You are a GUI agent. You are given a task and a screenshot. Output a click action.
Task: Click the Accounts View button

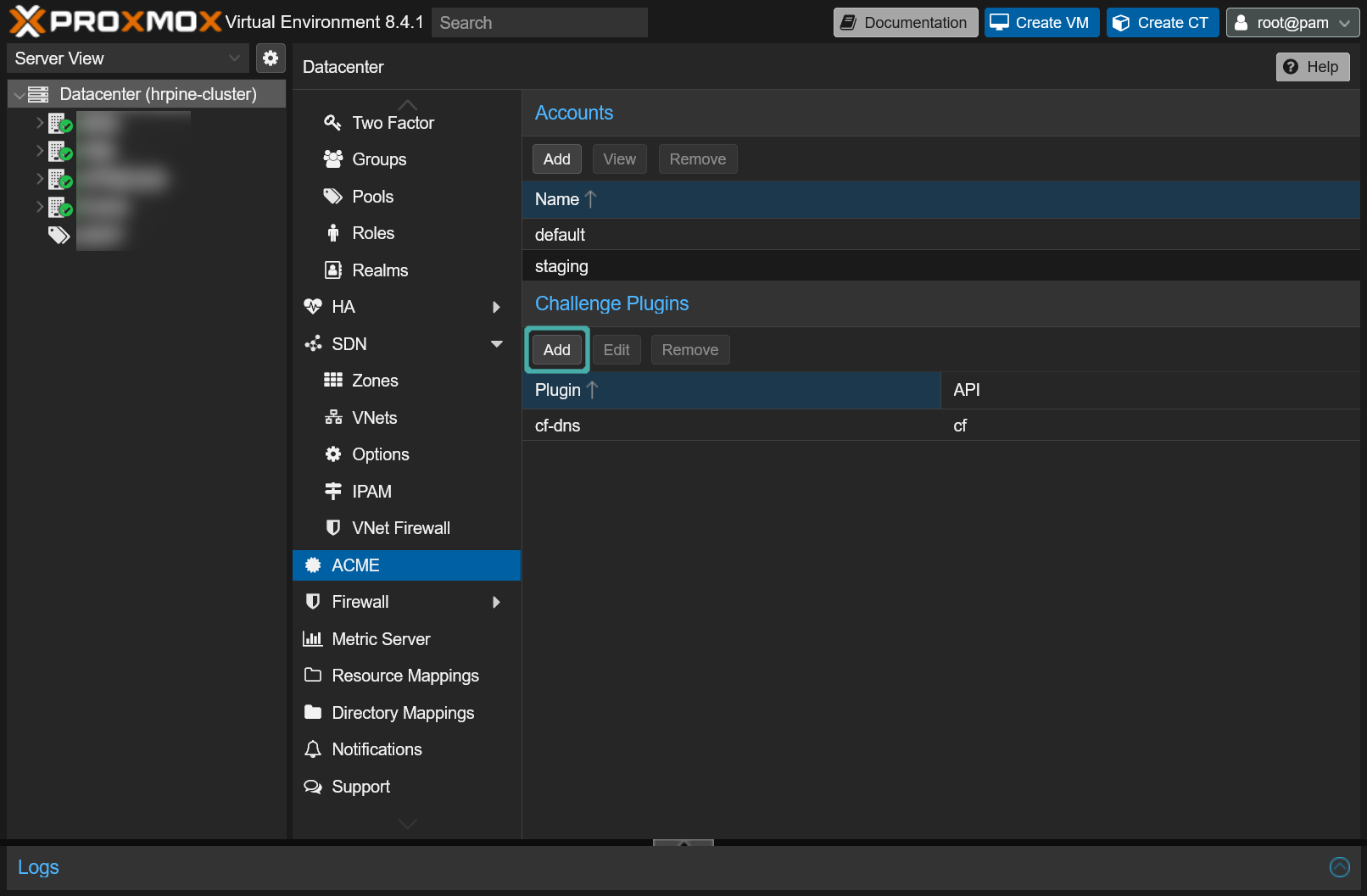pyautogui.click(x=620, y=159)
